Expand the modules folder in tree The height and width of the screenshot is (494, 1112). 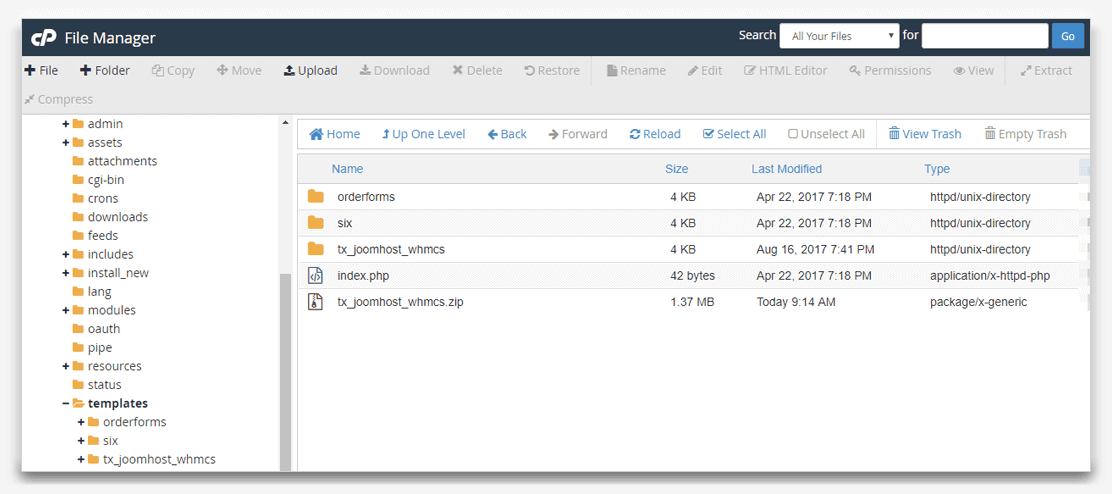point(66,311)
